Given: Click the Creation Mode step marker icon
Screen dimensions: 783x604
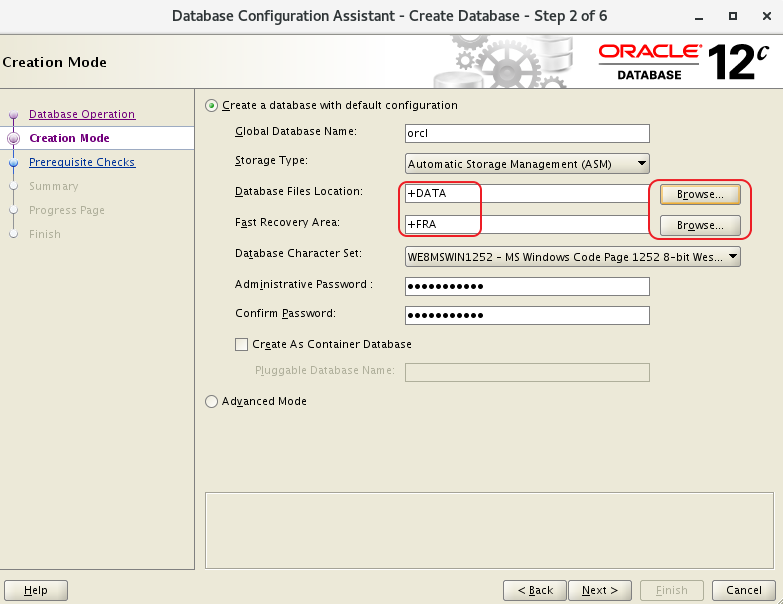Looking at the screenshot, I should coord(14,139).
